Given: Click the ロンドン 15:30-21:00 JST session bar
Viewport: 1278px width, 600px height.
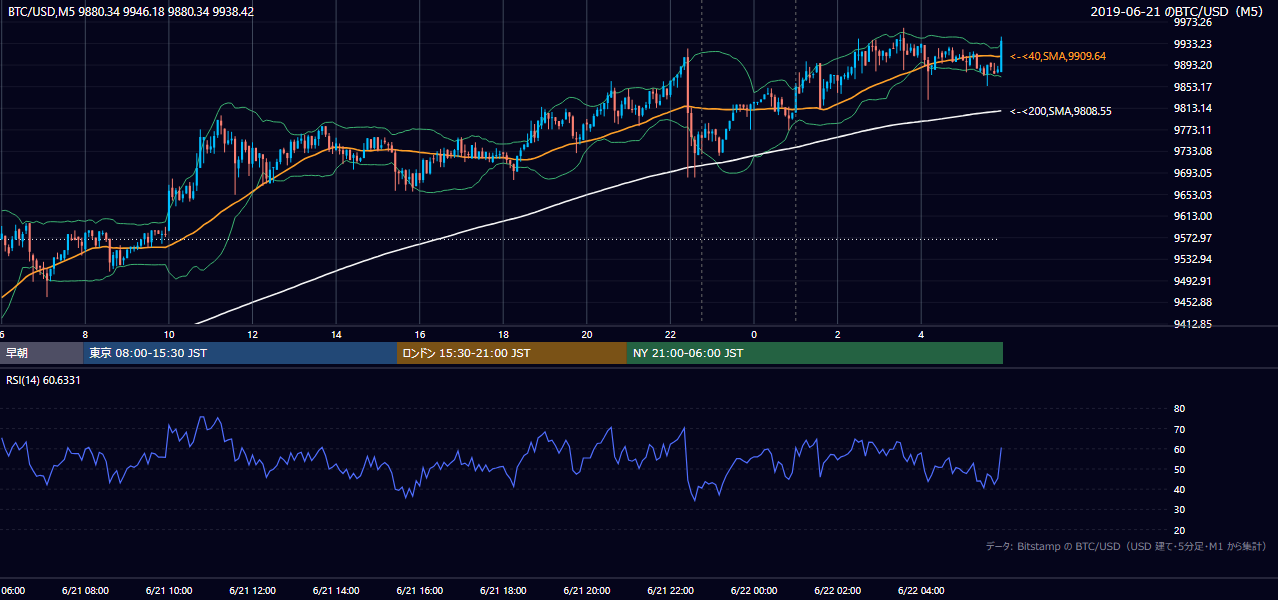Looking at the screenshot, I should pos(512,353).
